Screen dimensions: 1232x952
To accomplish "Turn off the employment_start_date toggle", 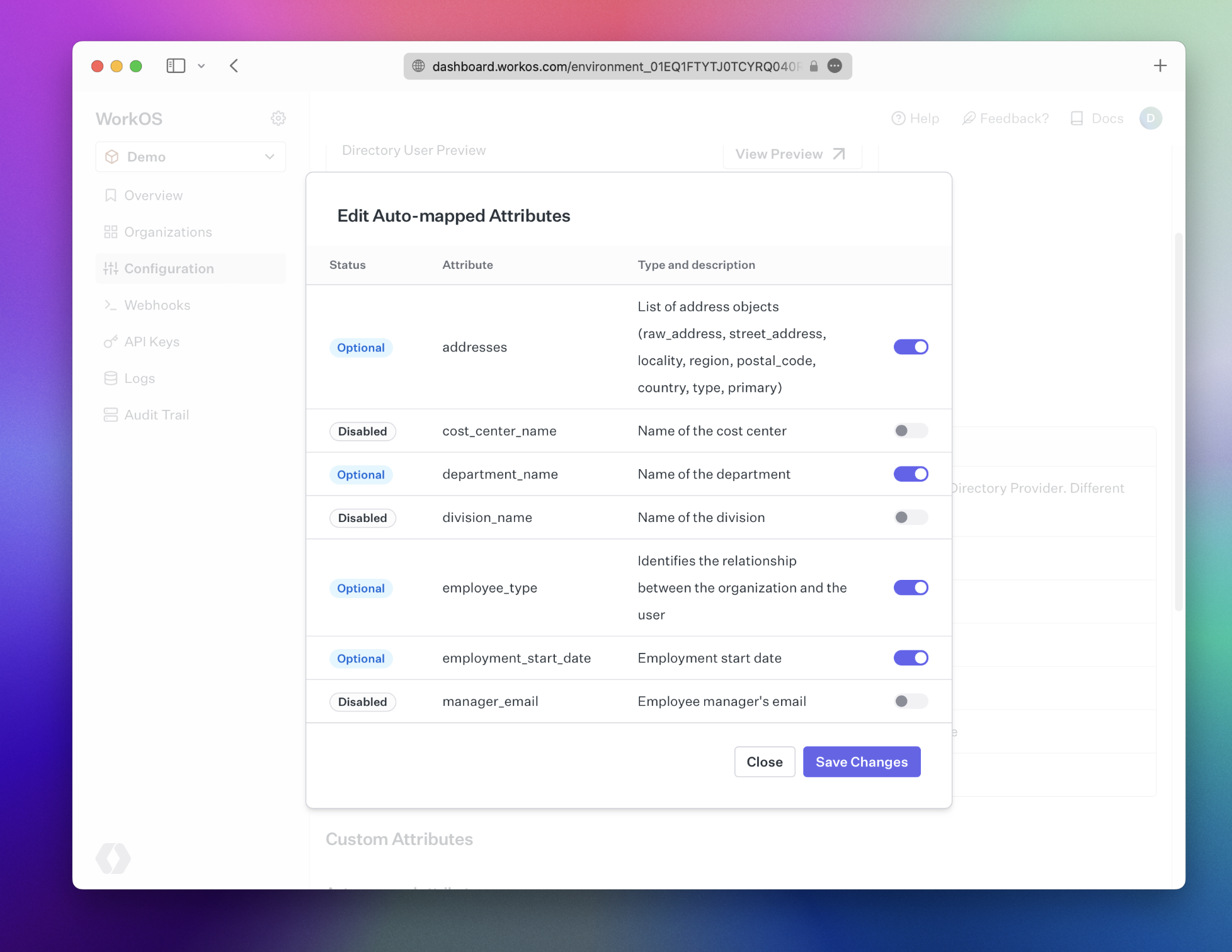I will (910, 658).
